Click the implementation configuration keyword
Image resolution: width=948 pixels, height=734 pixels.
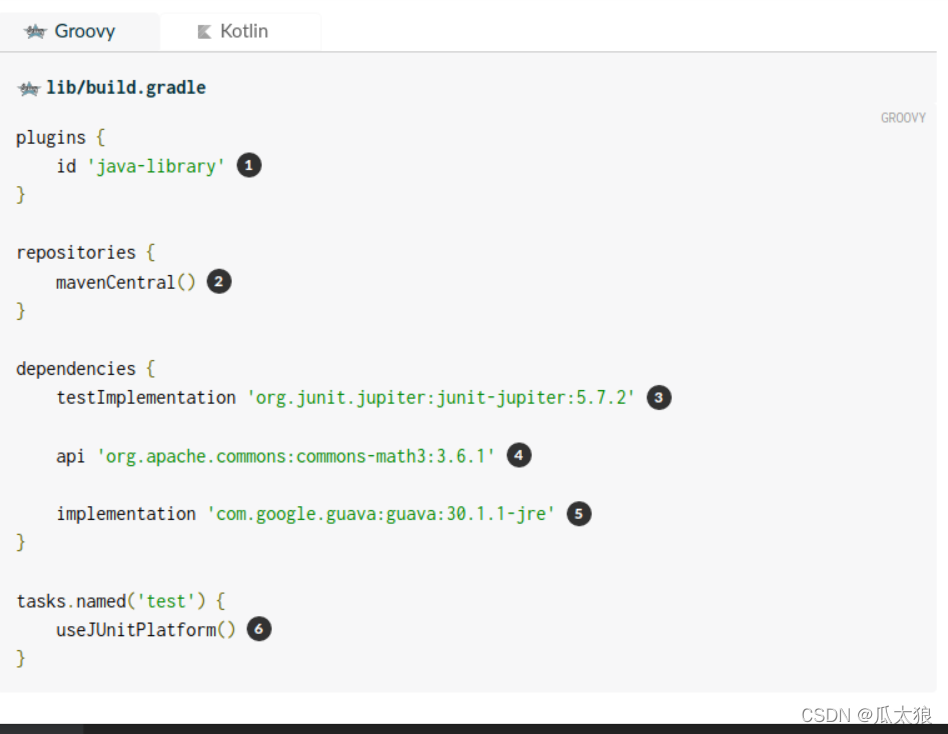coord(126,514)
